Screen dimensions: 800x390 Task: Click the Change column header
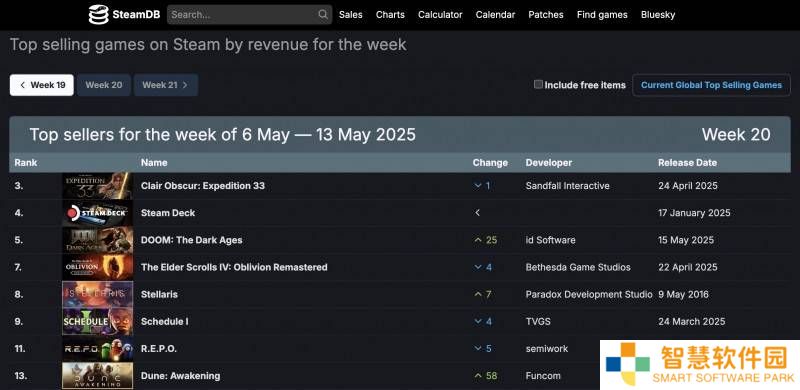coord(490,163)
